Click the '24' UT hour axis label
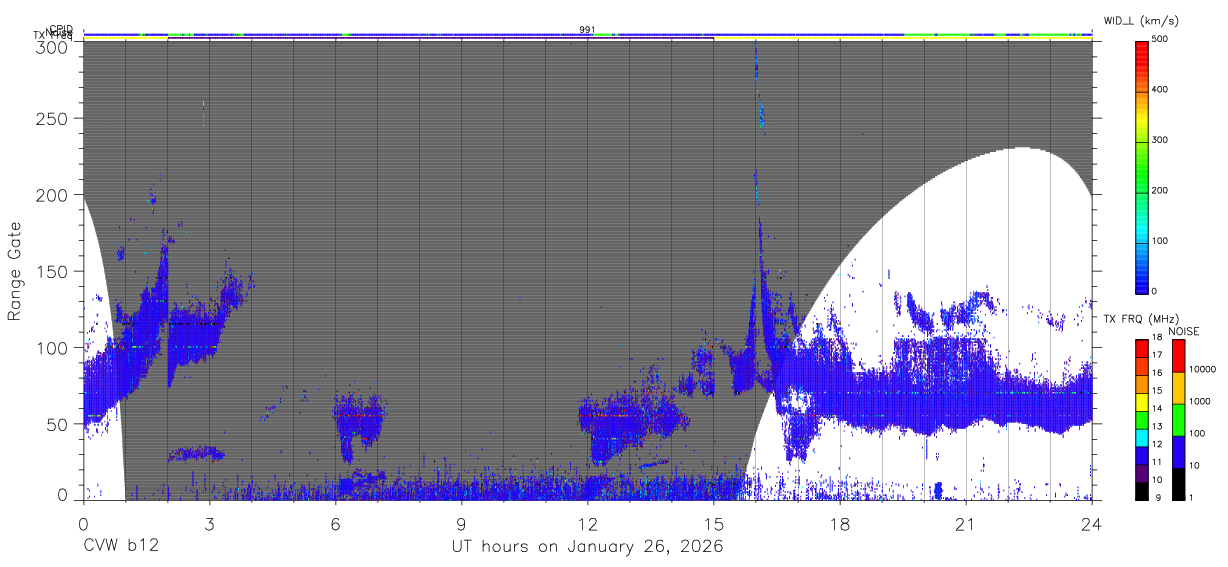This screenshot has width=1228, height=567. (1092, 523)
